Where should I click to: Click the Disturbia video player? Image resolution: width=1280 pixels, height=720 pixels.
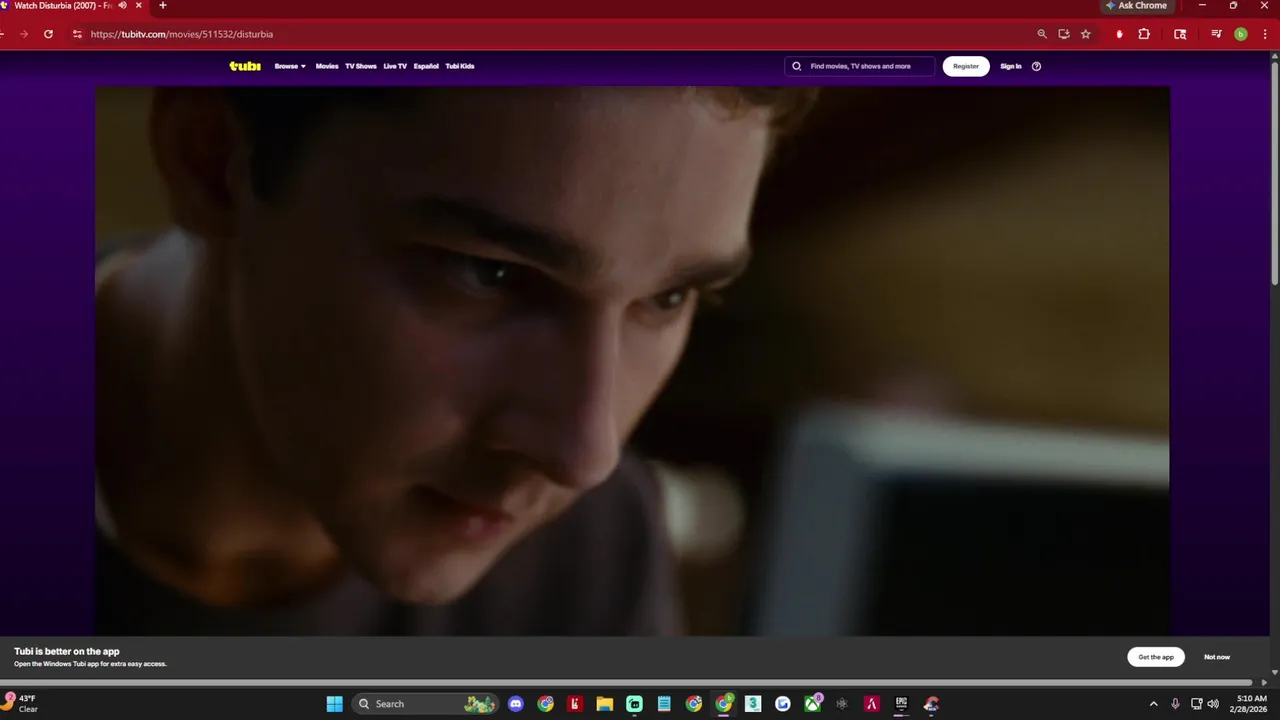coord(632,360)
